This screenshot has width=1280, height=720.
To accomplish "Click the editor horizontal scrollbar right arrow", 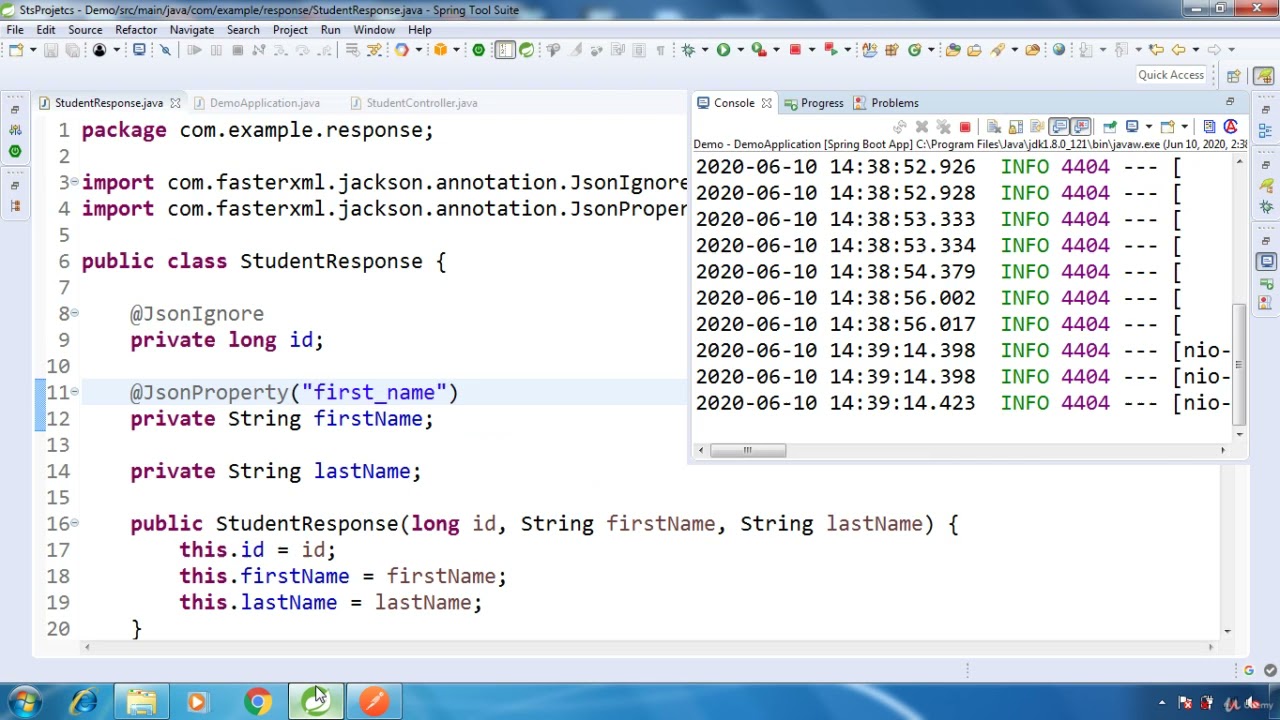I will coord(1211,647).
